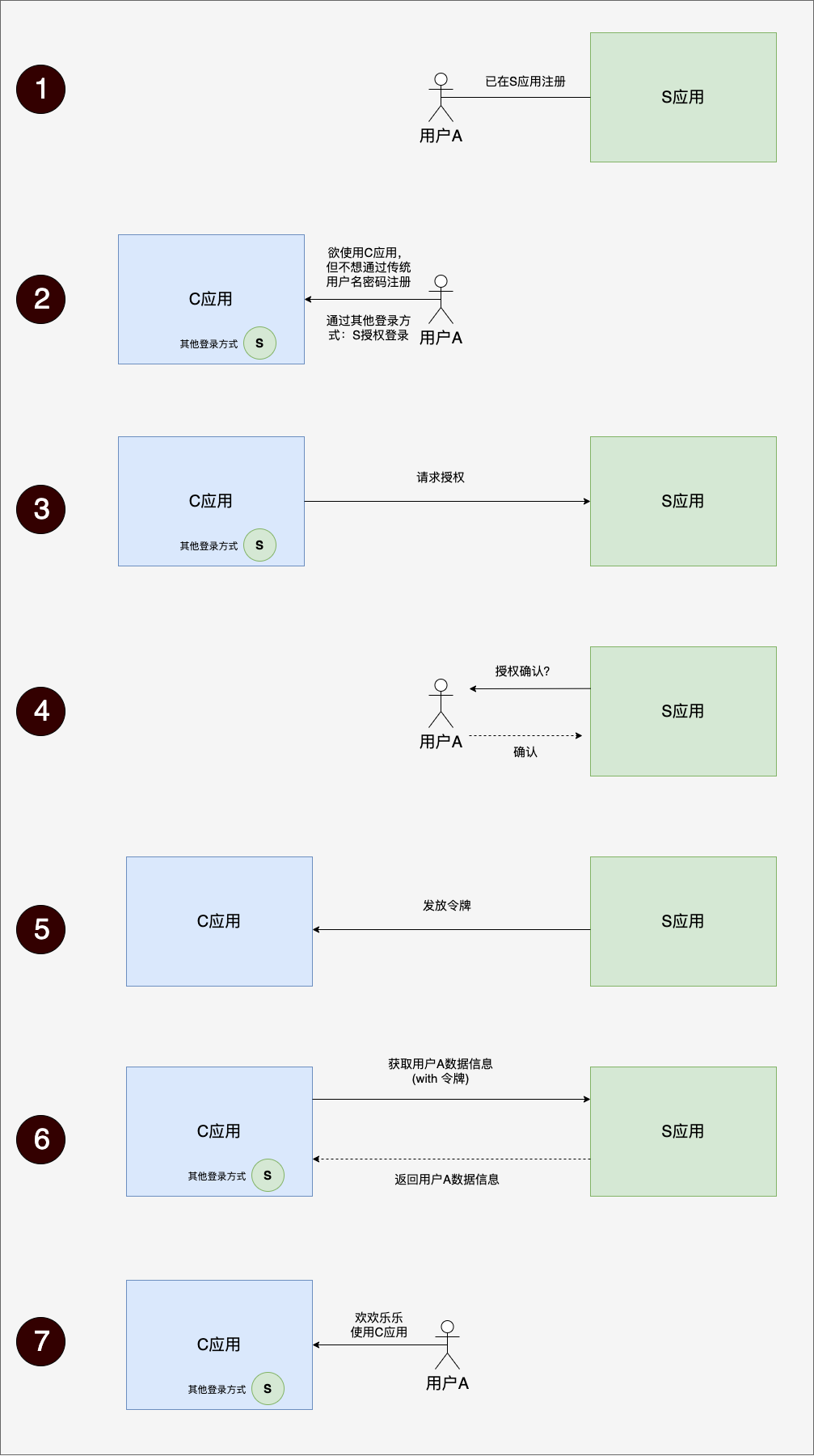The height and width of the screenshot is (1456, 814).
Task: Select the 已在S应用注册 label
Action: (525, 82)
